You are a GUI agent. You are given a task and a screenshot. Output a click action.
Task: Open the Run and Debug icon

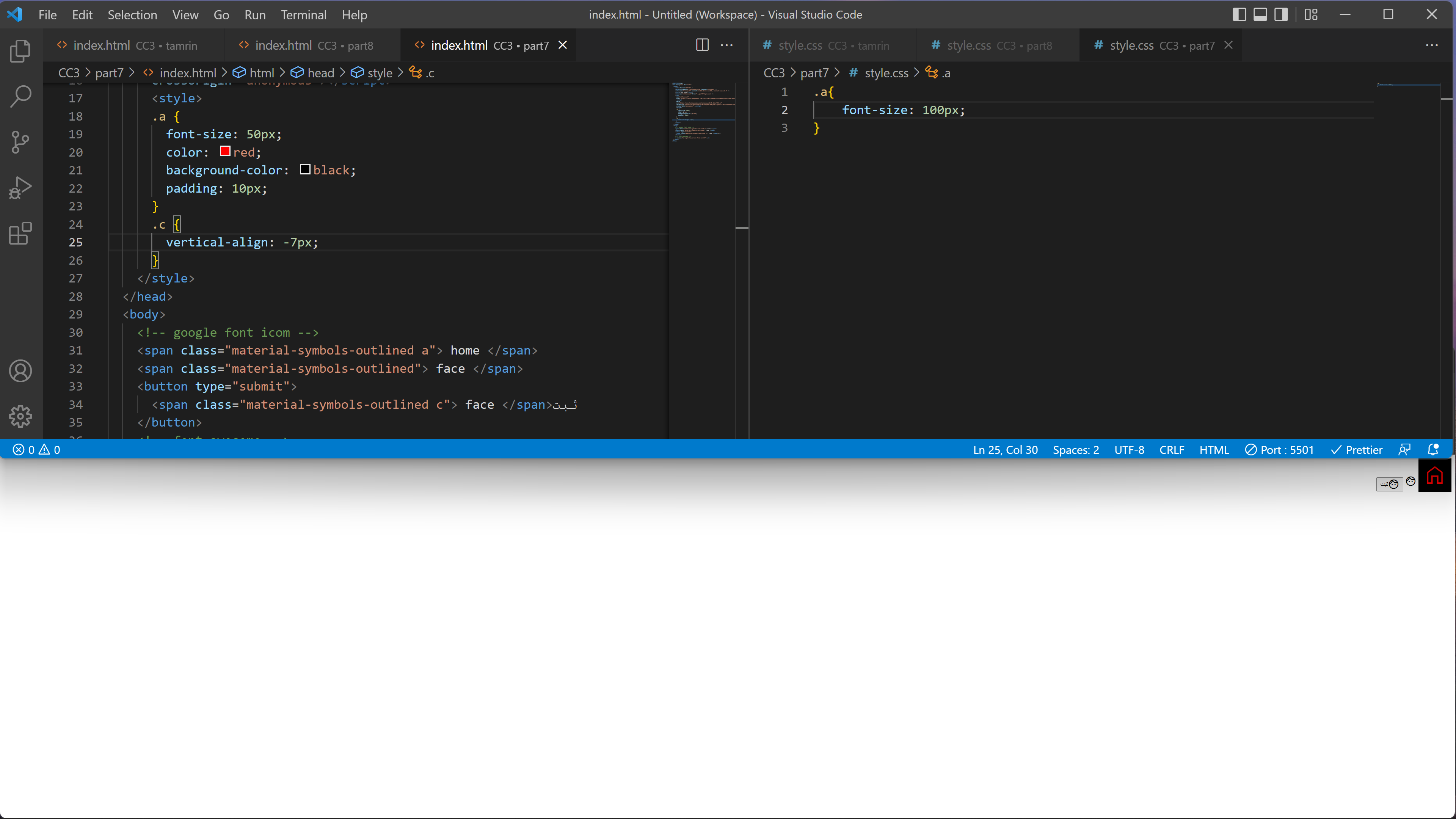(x=22, y=189)
